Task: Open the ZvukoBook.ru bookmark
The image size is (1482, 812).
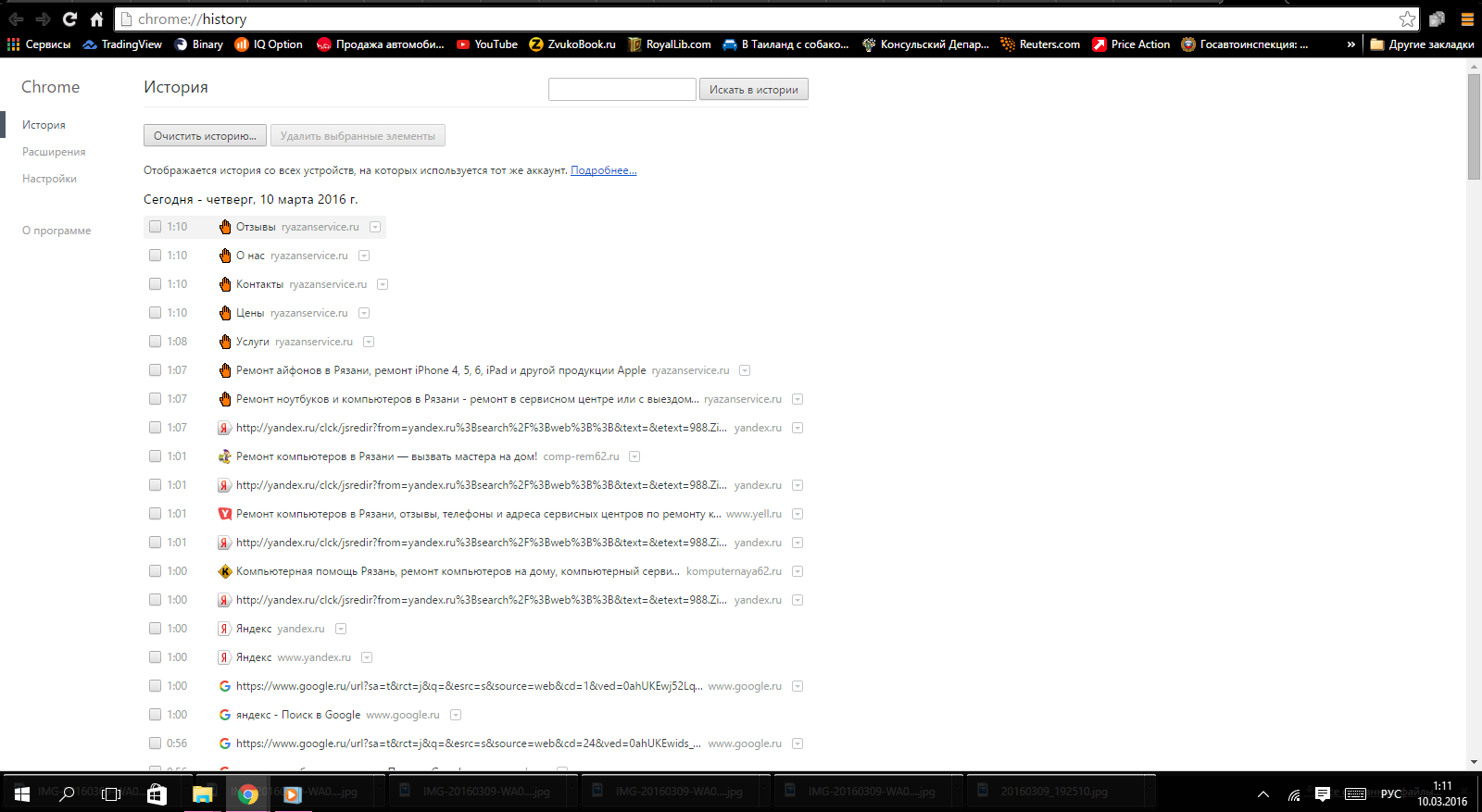Action: (572, 44)
